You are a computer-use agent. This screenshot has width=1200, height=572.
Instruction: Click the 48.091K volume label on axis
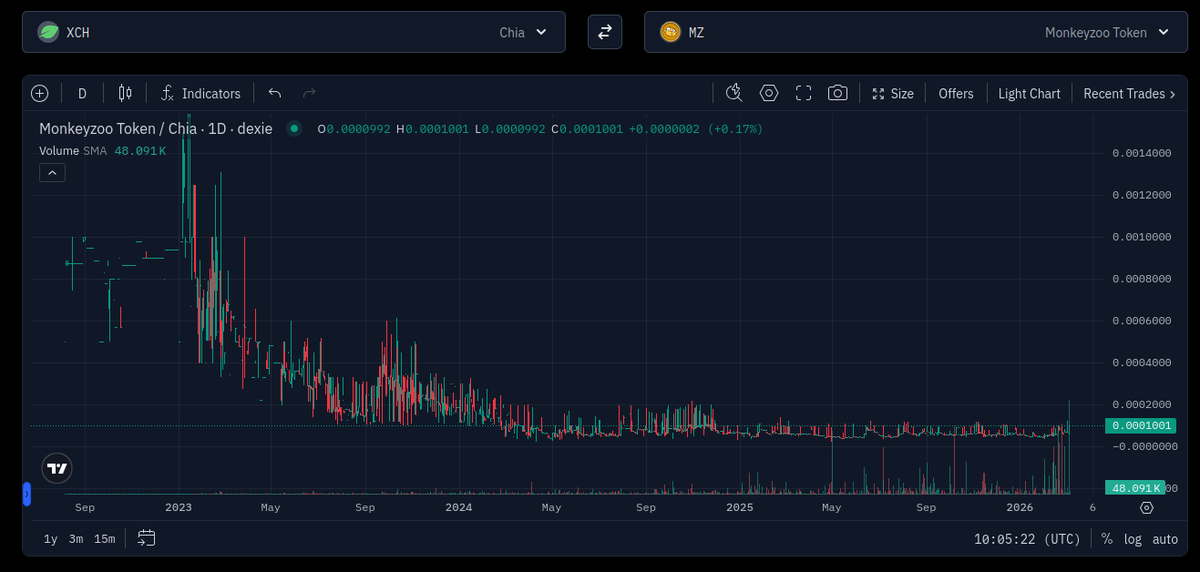click(1135, 488)
